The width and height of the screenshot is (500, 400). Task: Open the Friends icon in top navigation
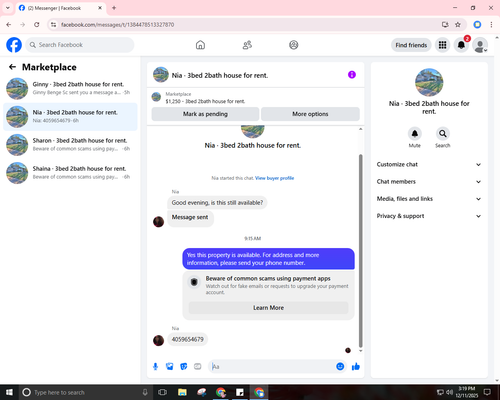click(x=247, y=45)
